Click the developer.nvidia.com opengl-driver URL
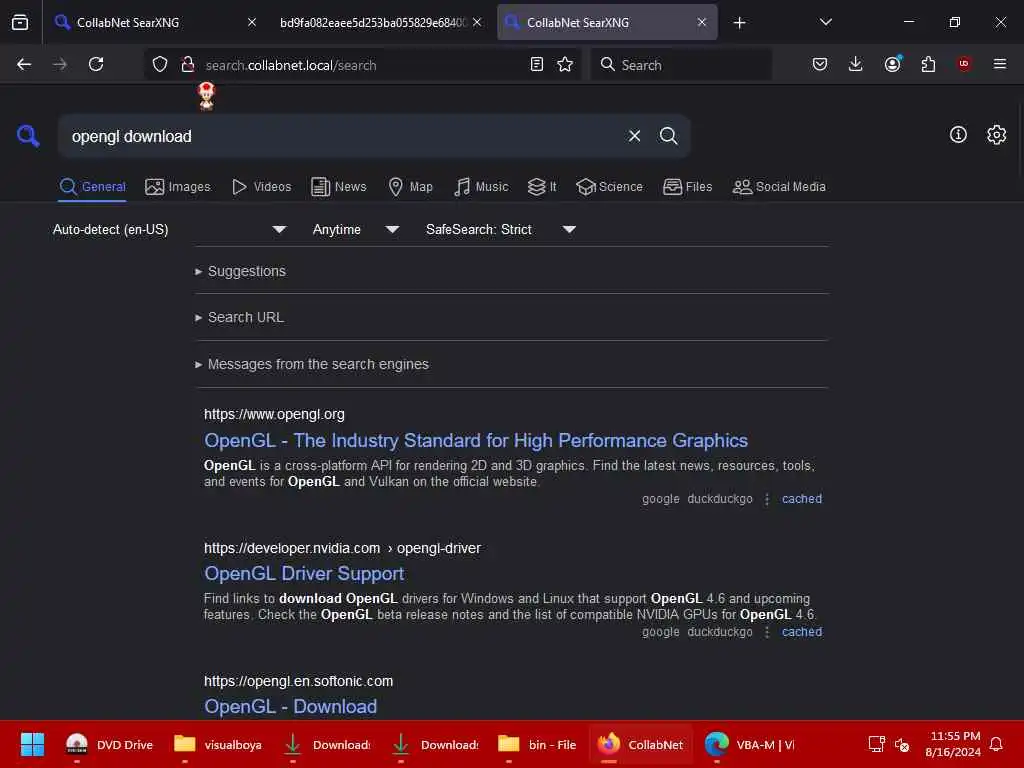 [342, 549]
